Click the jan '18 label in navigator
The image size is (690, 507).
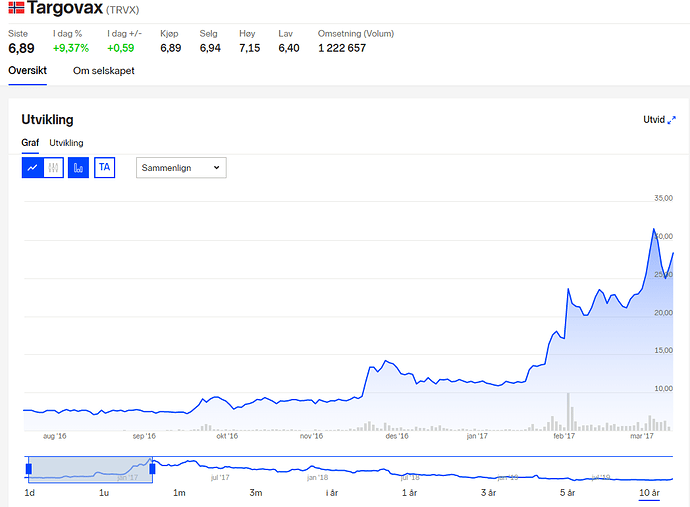(x=317, y=478)
